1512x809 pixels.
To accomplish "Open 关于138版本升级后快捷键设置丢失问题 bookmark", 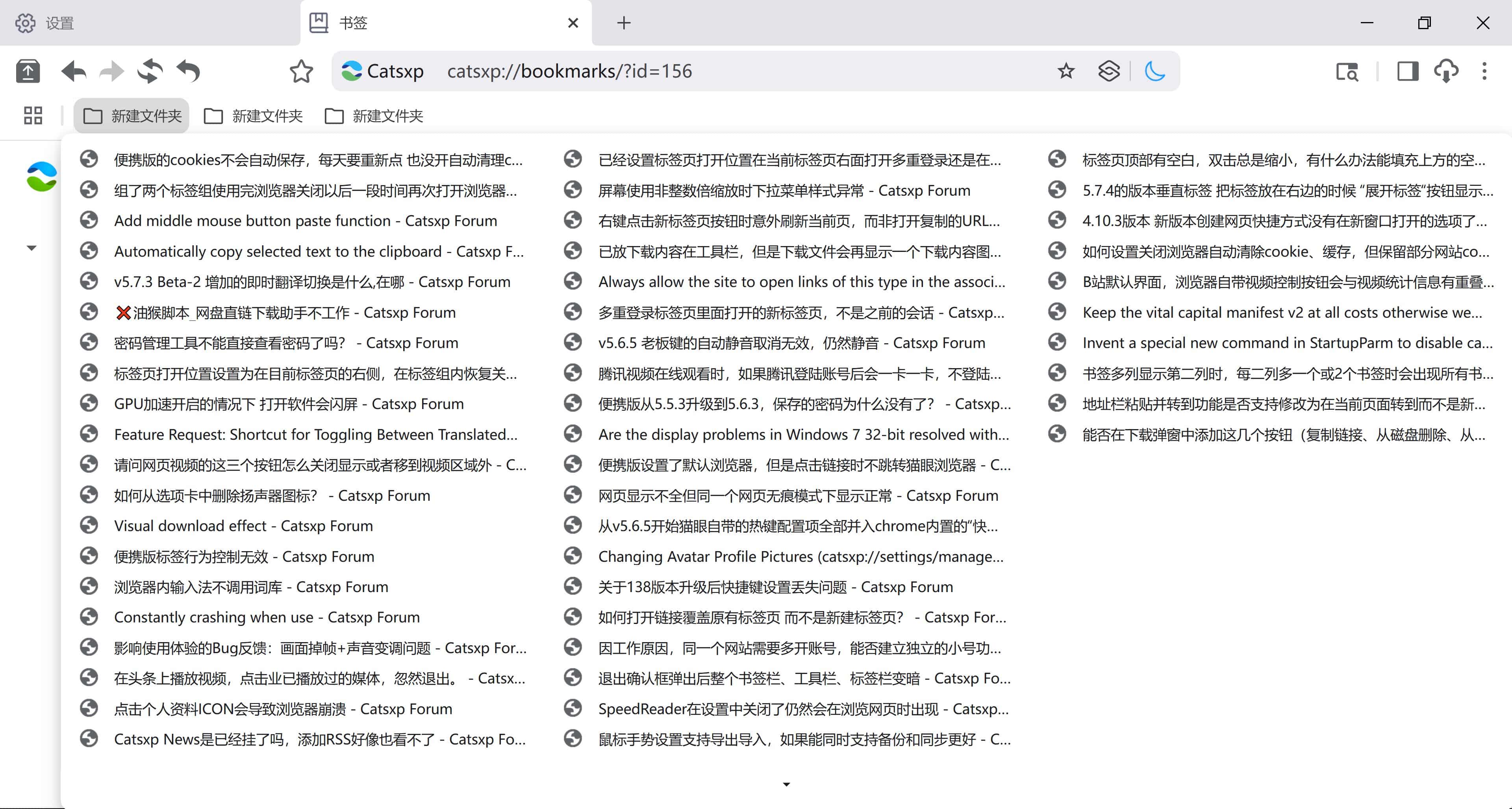I will (x=787, y=587).
